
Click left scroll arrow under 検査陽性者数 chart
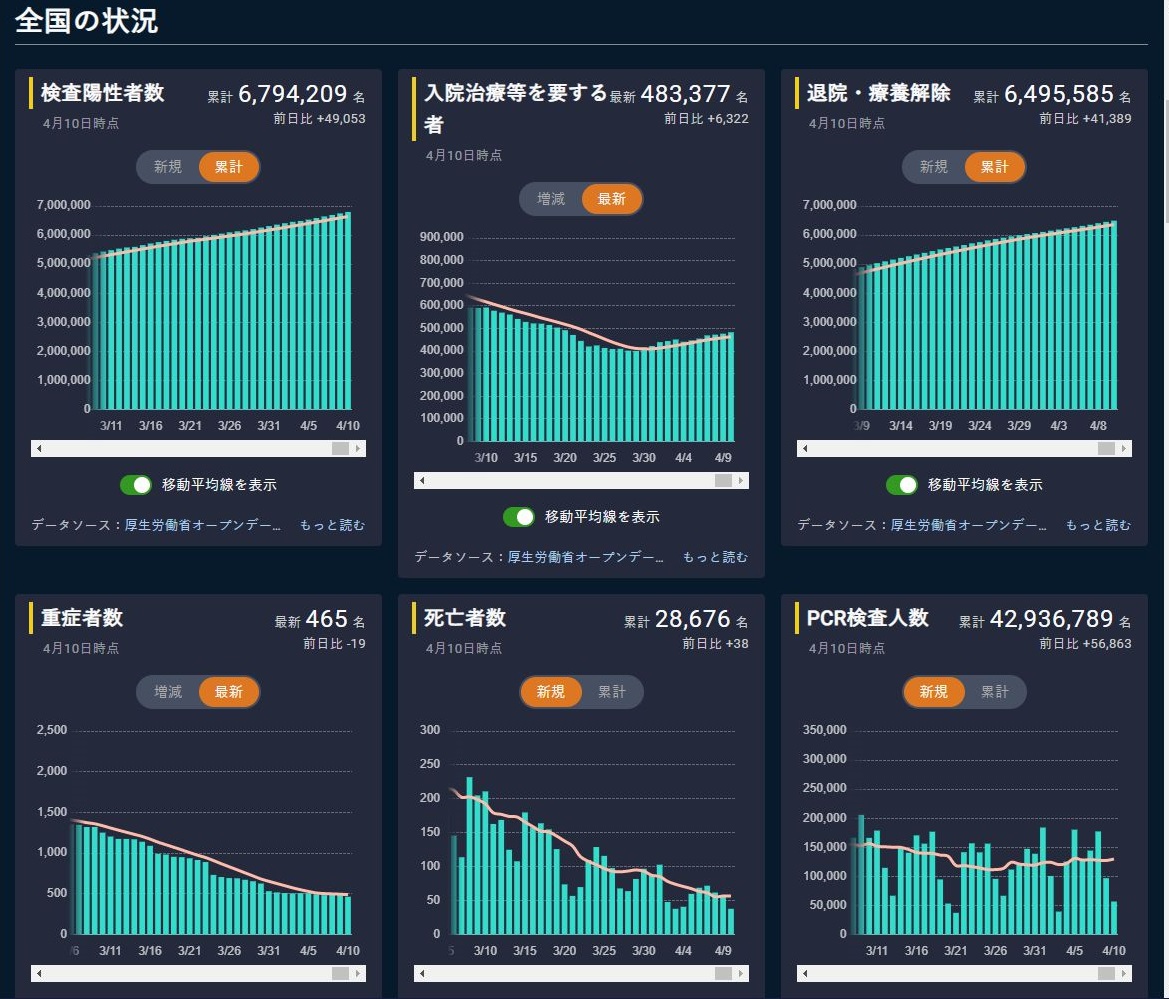click(x=39, y=449)
